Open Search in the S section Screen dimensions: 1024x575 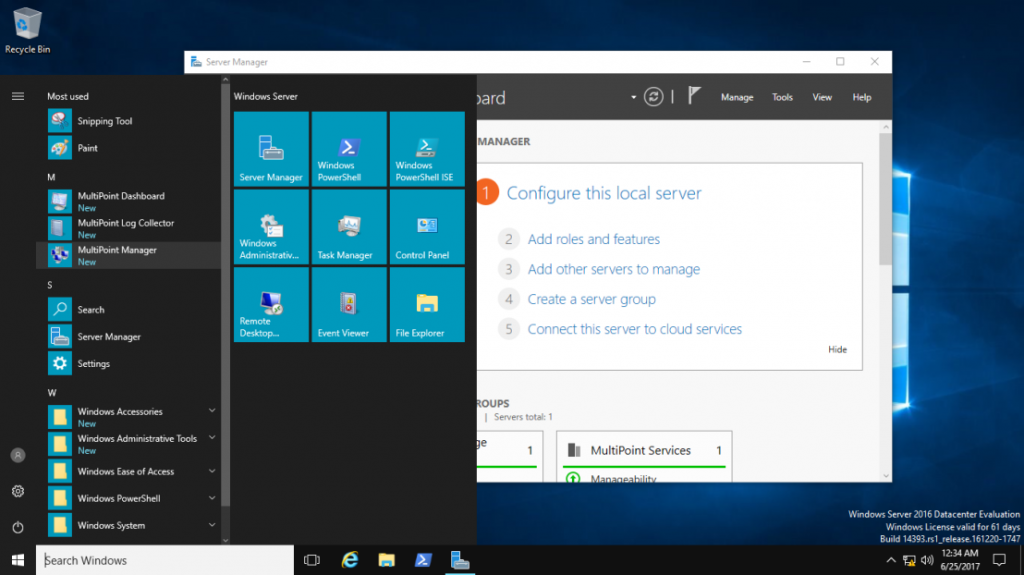pos(129,309)
